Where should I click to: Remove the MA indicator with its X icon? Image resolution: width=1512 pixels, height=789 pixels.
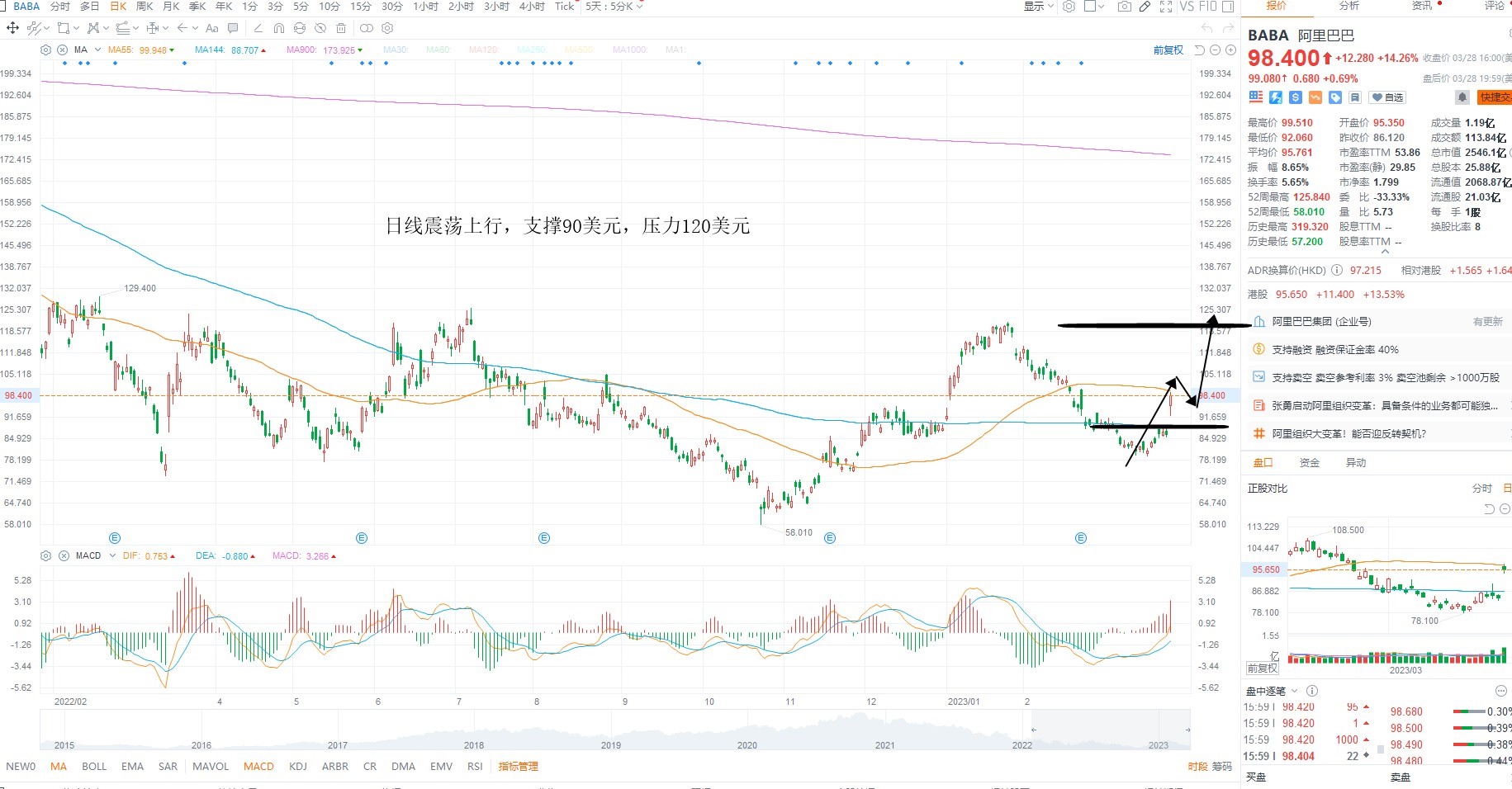62,50
